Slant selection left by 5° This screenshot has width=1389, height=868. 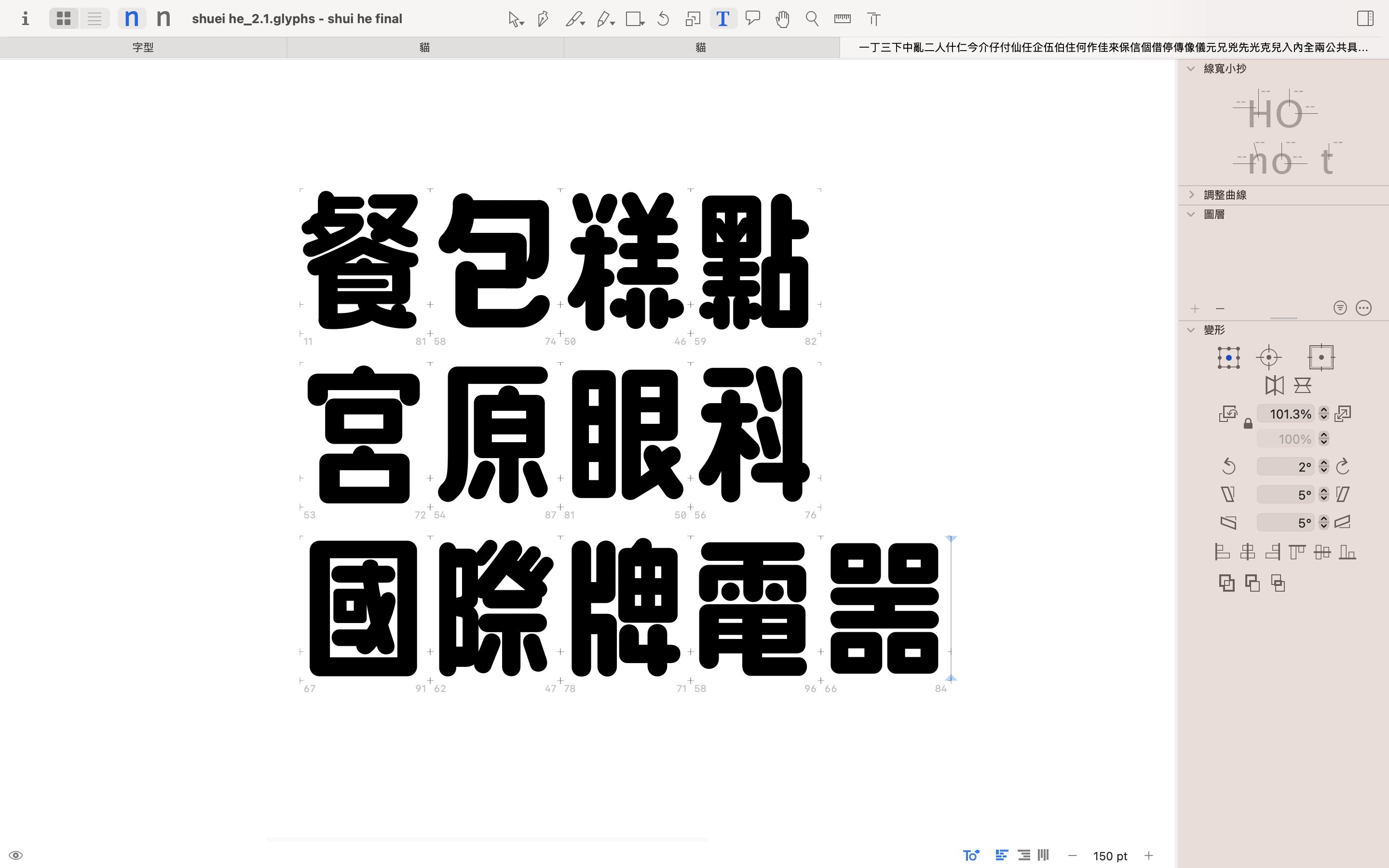click(x=1228, y=494)
